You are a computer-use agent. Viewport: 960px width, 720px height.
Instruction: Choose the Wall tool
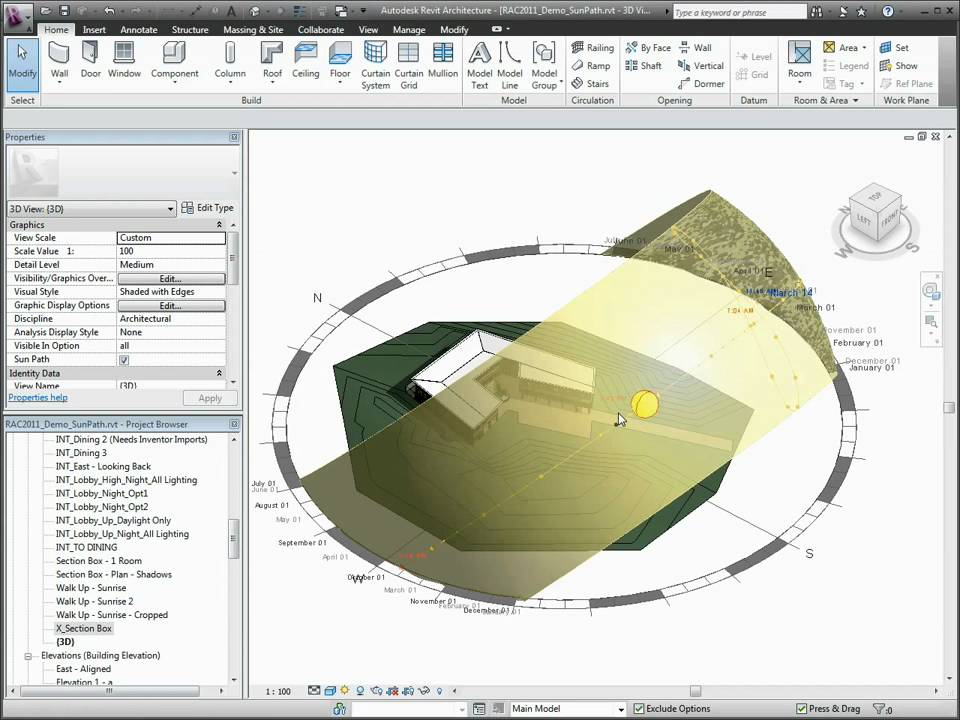click(x=59, y=62)
